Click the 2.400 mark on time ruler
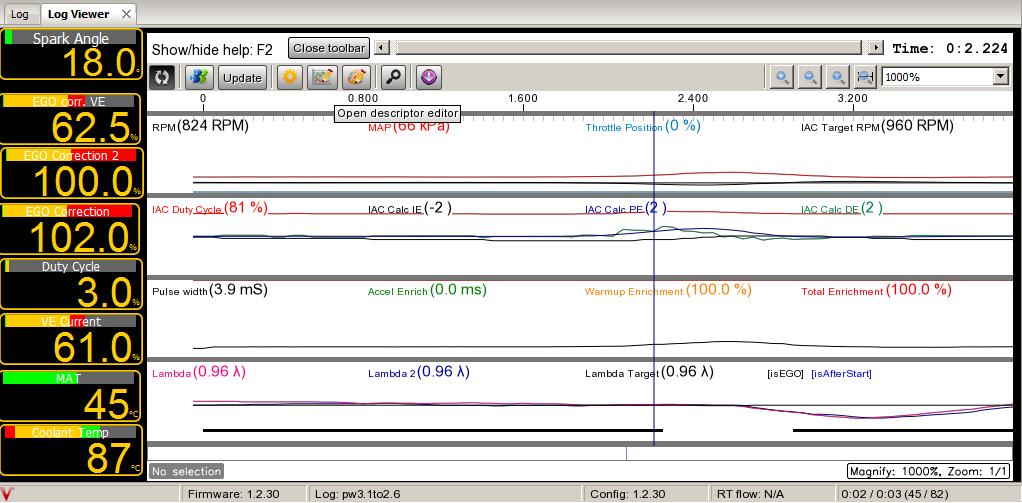 point(692,98)
